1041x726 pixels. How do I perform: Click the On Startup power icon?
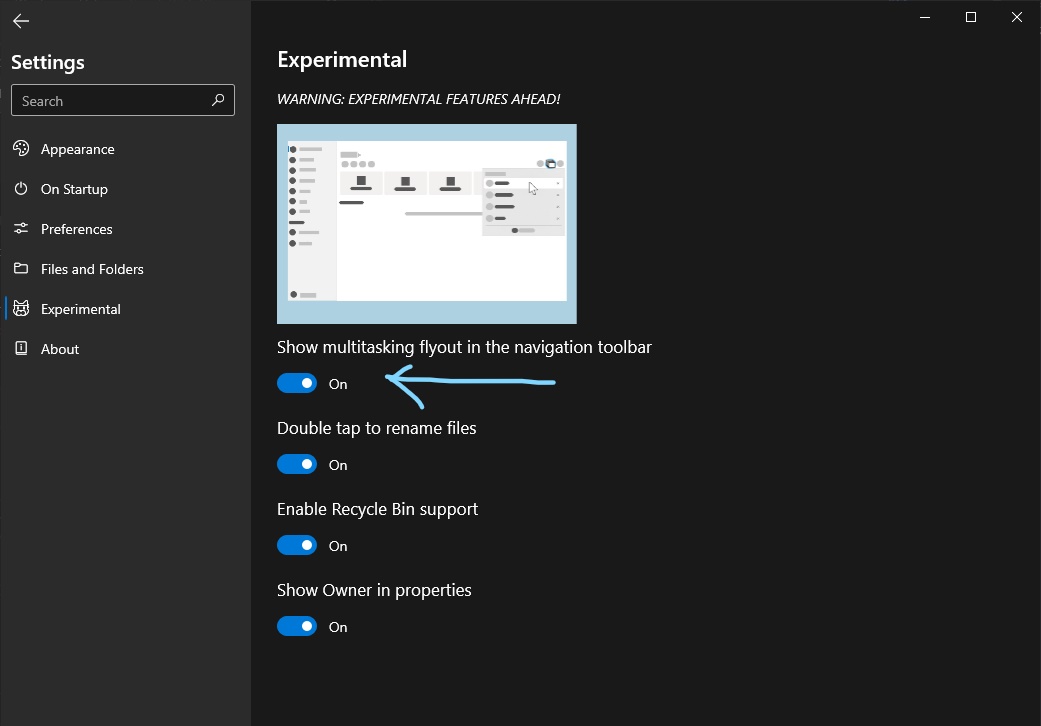(22, 188)
